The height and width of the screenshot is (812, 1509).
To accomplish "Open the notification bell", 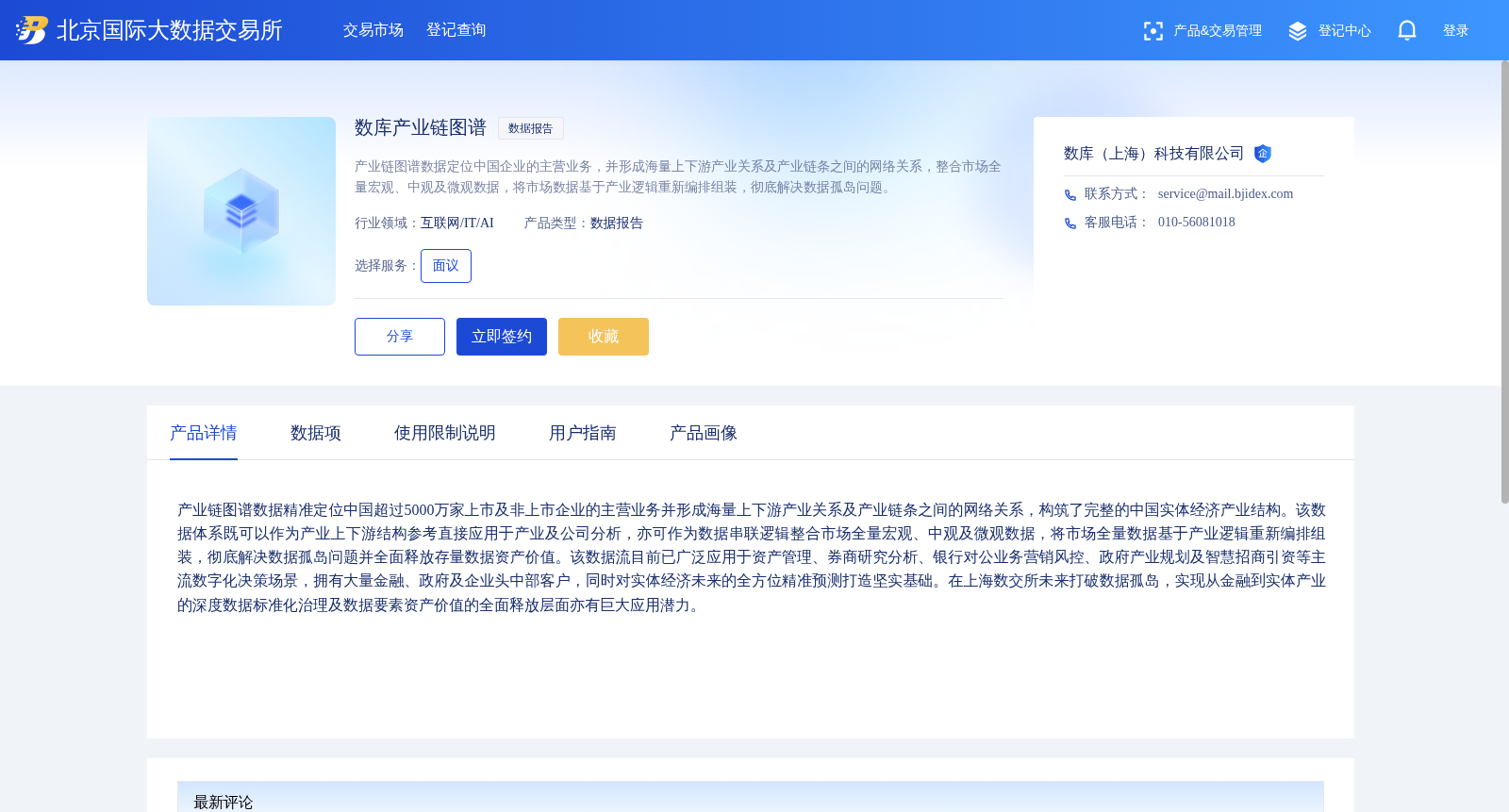I will [1407, 30].
